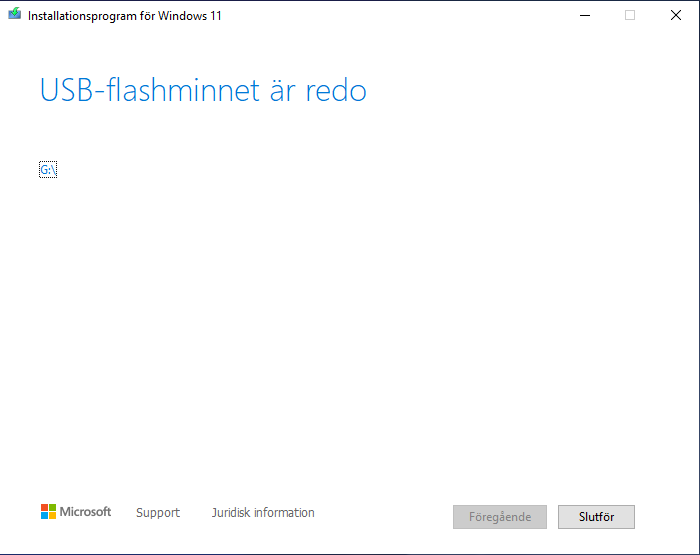
Task: Minimize the Installationsprogram window
Action: pos(583,15)
